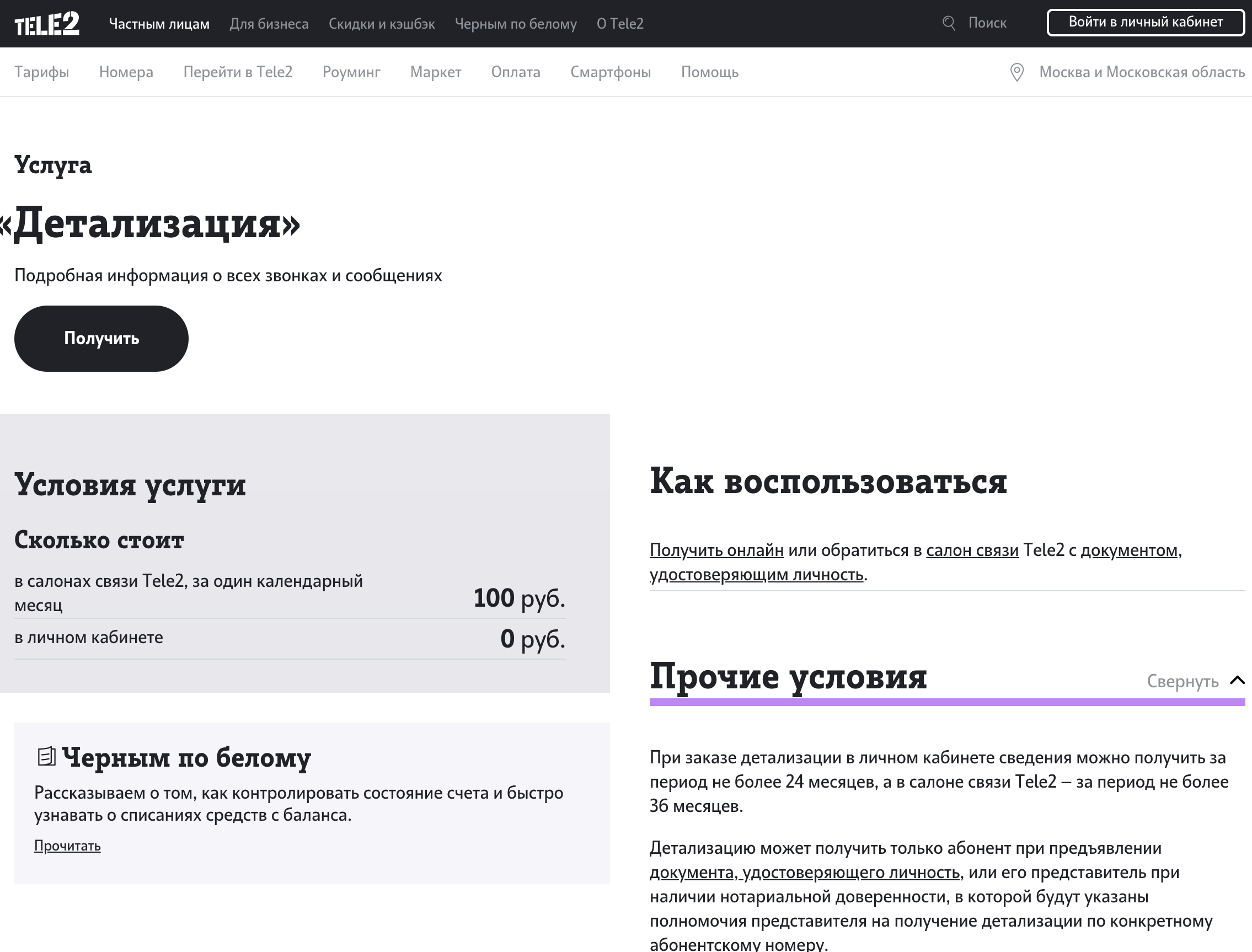Click the location pin icon
Viewport: 1252px width, 952px height.
coord(1017,72)
